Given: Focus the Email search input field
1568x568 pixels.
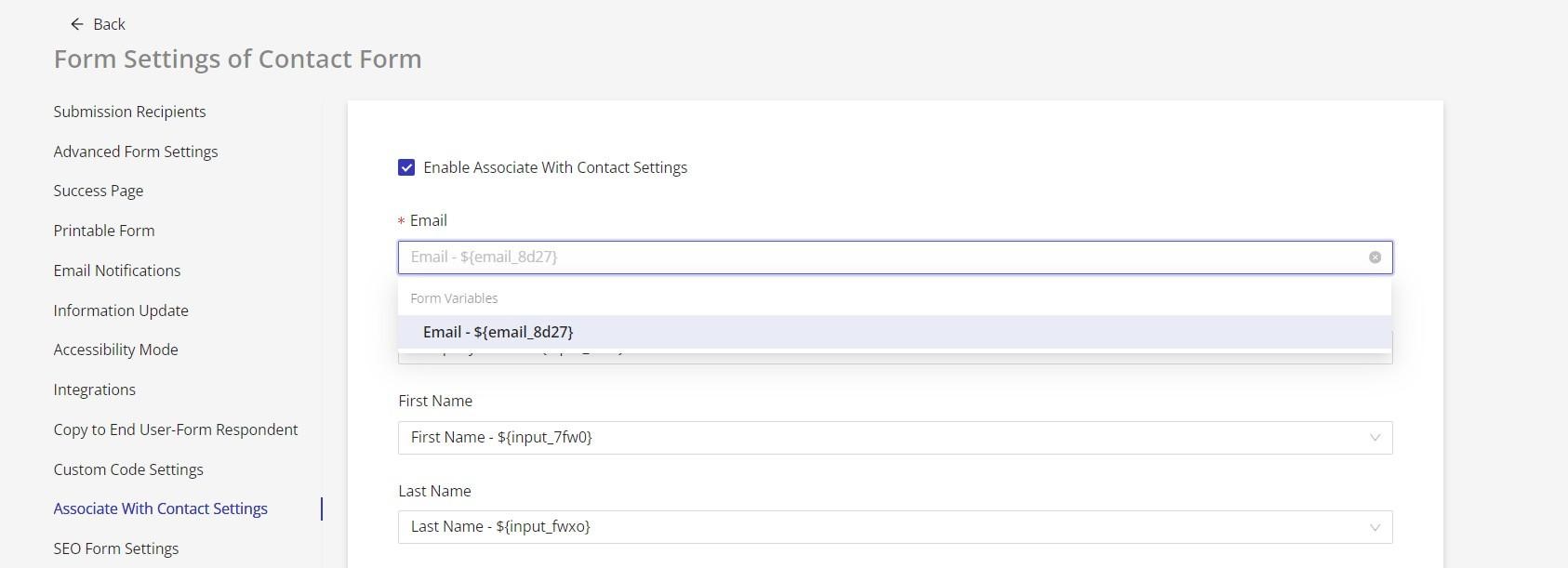Looking at the screenshot, I should click(874, 258).
